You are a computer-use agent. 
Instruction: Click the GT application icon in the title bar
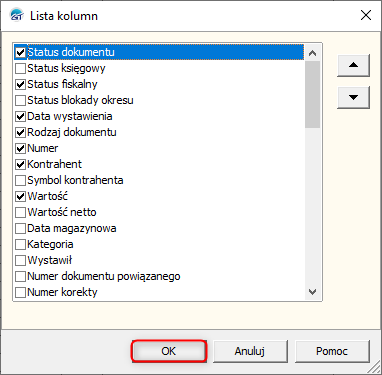tap(16, 16)
